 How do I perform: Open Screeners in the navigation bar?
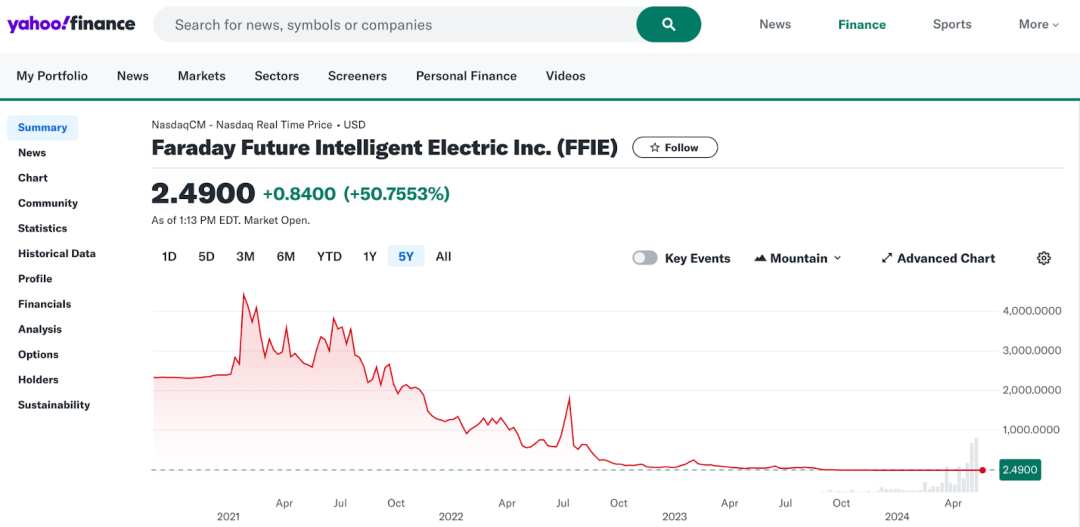(357, 76)
